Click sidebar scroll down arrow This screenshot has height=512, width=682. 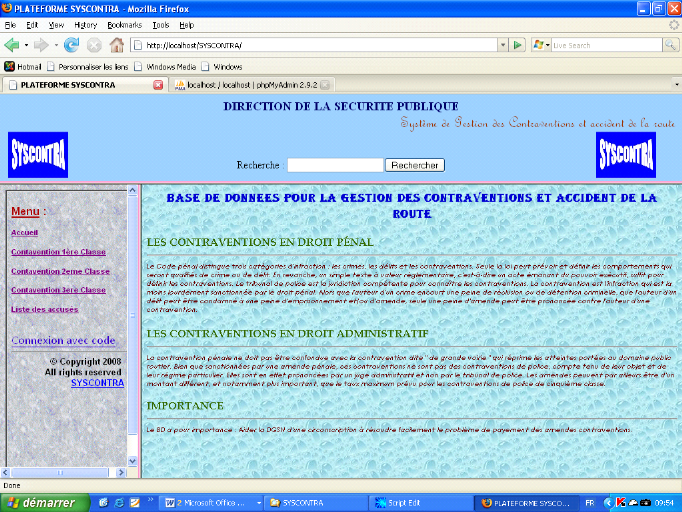[x=133, y=461]
